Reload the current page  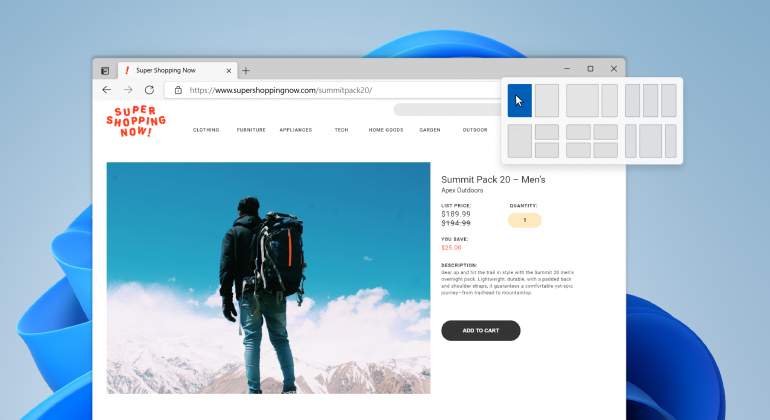point(149,90)
